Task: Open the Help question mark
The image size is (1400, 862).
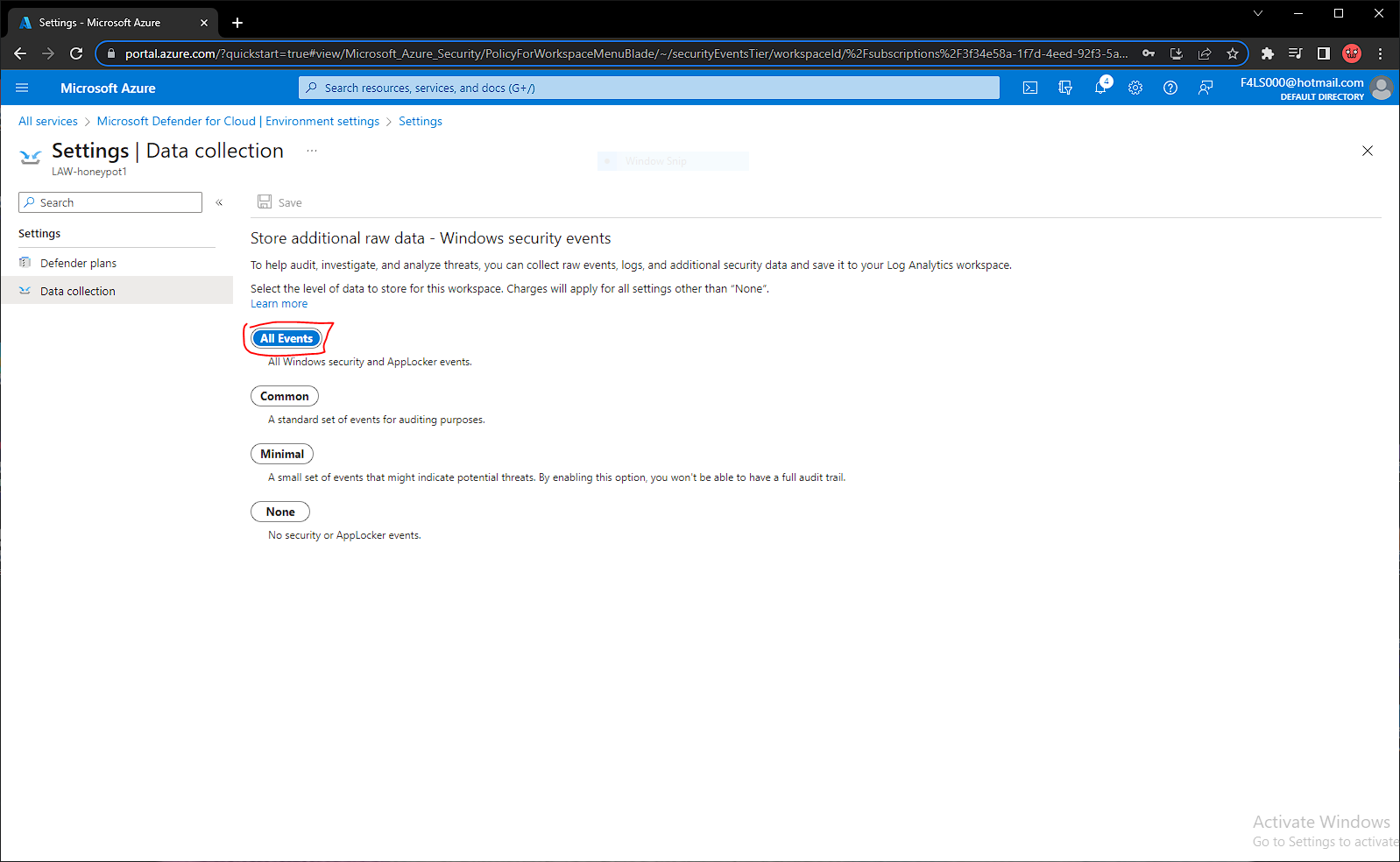Action: click(1170, 88)
